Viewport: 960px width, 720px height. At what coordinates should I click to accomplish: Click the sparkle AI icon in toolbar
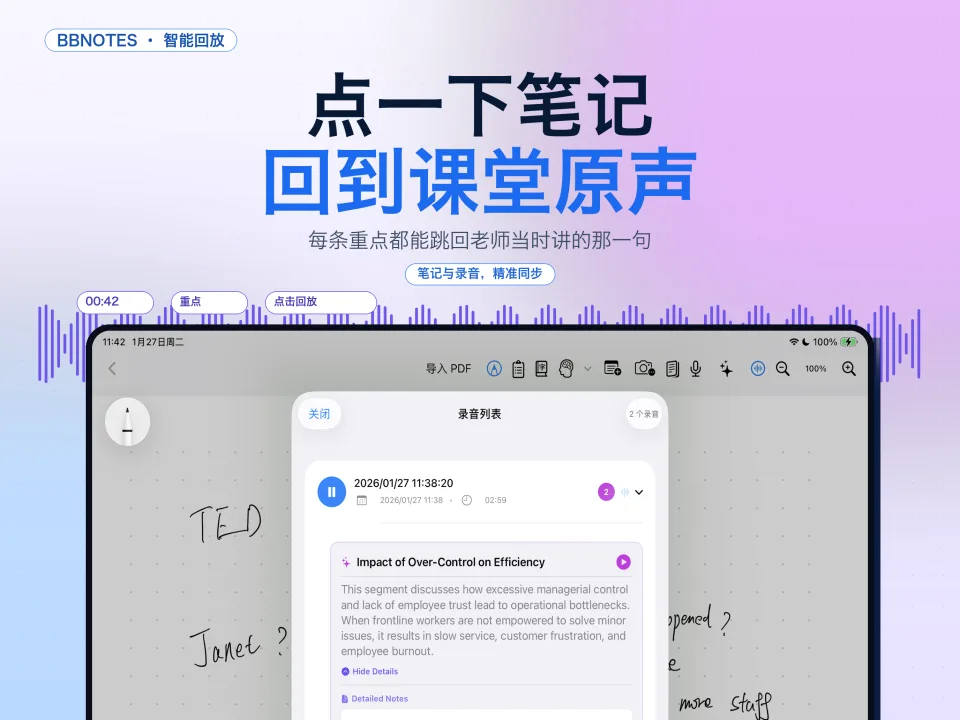726,369
